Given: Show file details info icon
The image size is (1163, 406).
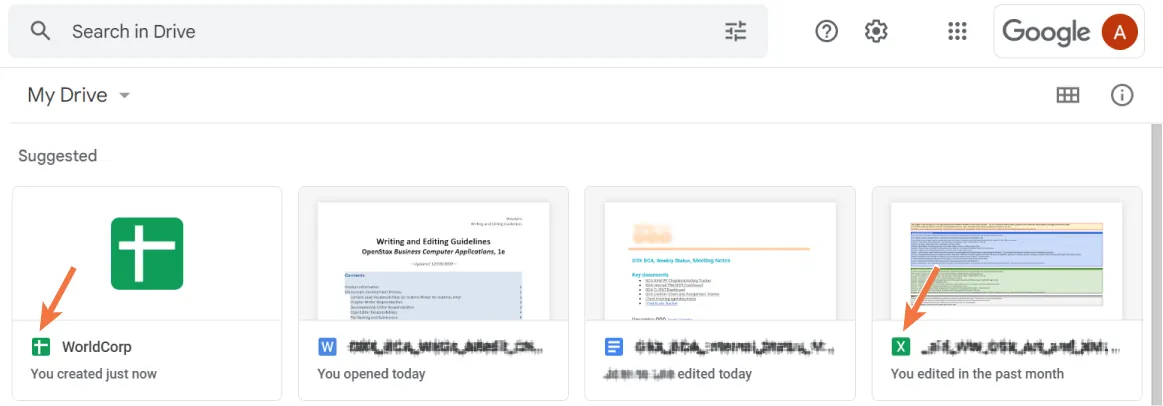Looking at the screenshot, I should pos(1122,95).
